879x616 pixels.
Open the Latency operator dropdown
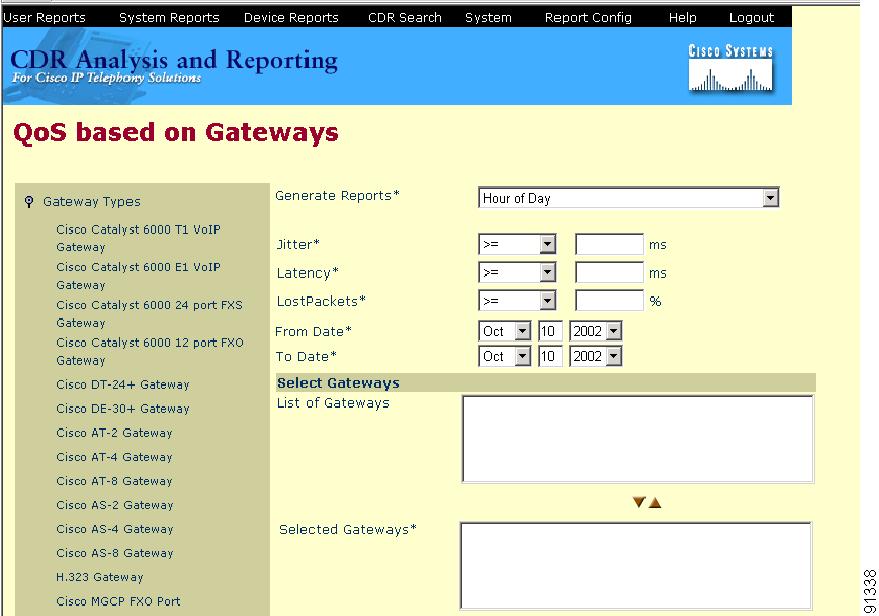tap(517, 272)
